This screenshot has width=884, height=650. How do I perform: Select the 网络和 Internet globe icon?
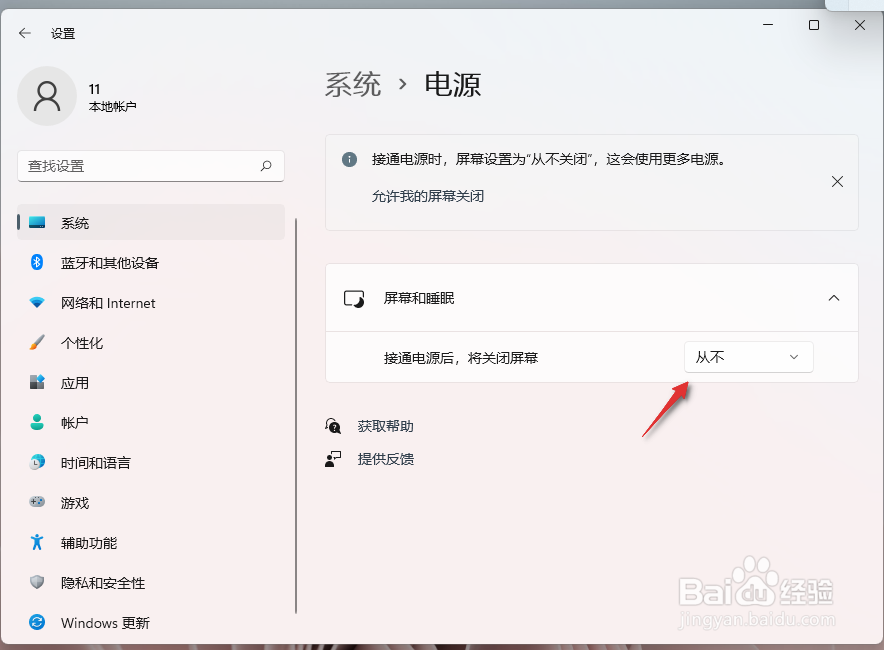(x=38, y=302)
